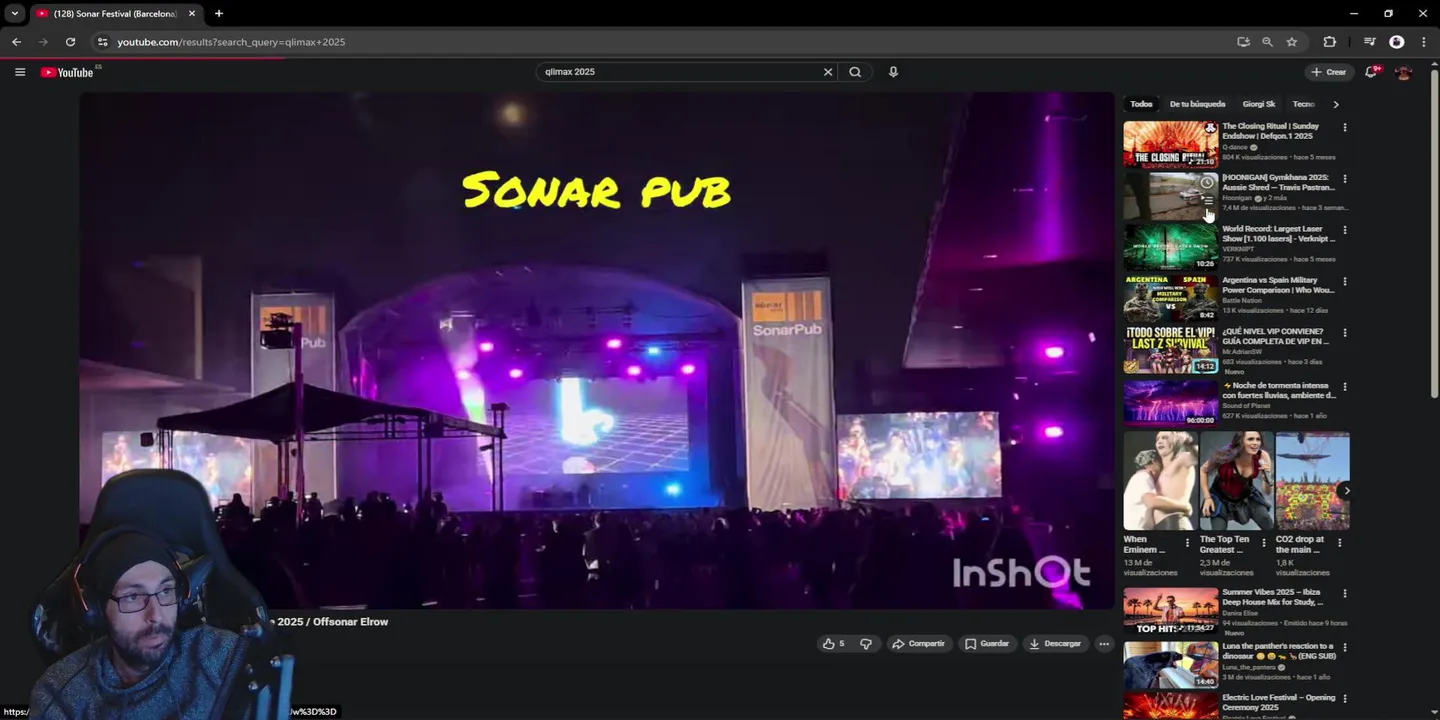The image size is (1440, 720).
Task: Click Compartir to share the video
Action: pos(918,644)
